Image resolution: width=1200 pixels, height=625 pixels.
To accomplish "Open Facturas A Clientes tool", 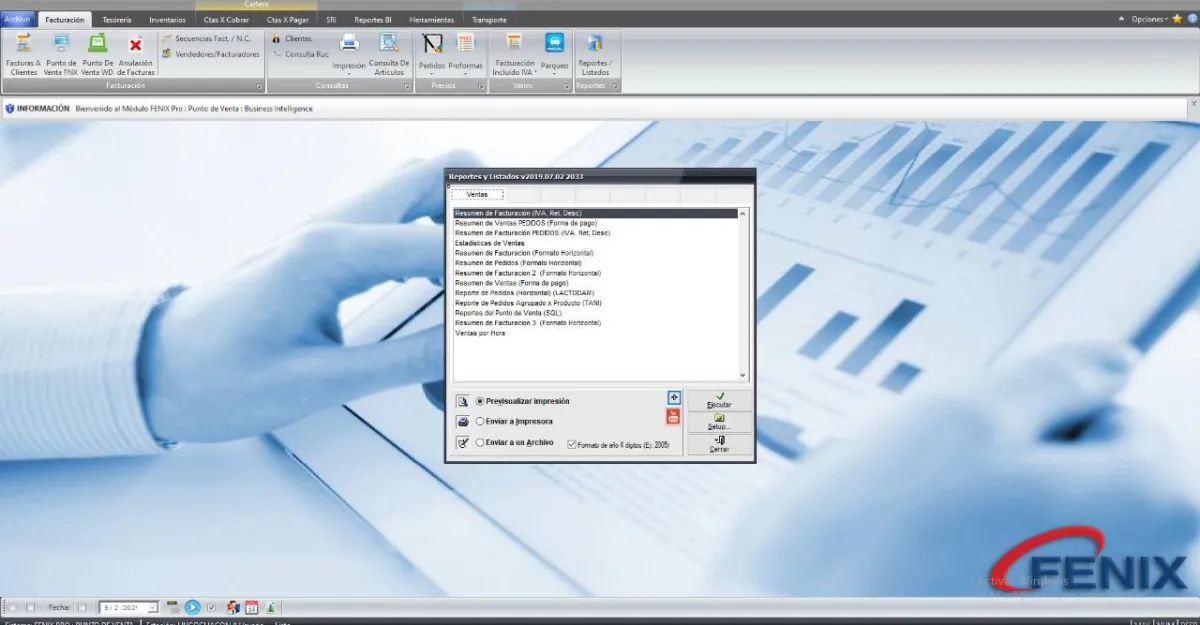I will [x=23, y=54].
